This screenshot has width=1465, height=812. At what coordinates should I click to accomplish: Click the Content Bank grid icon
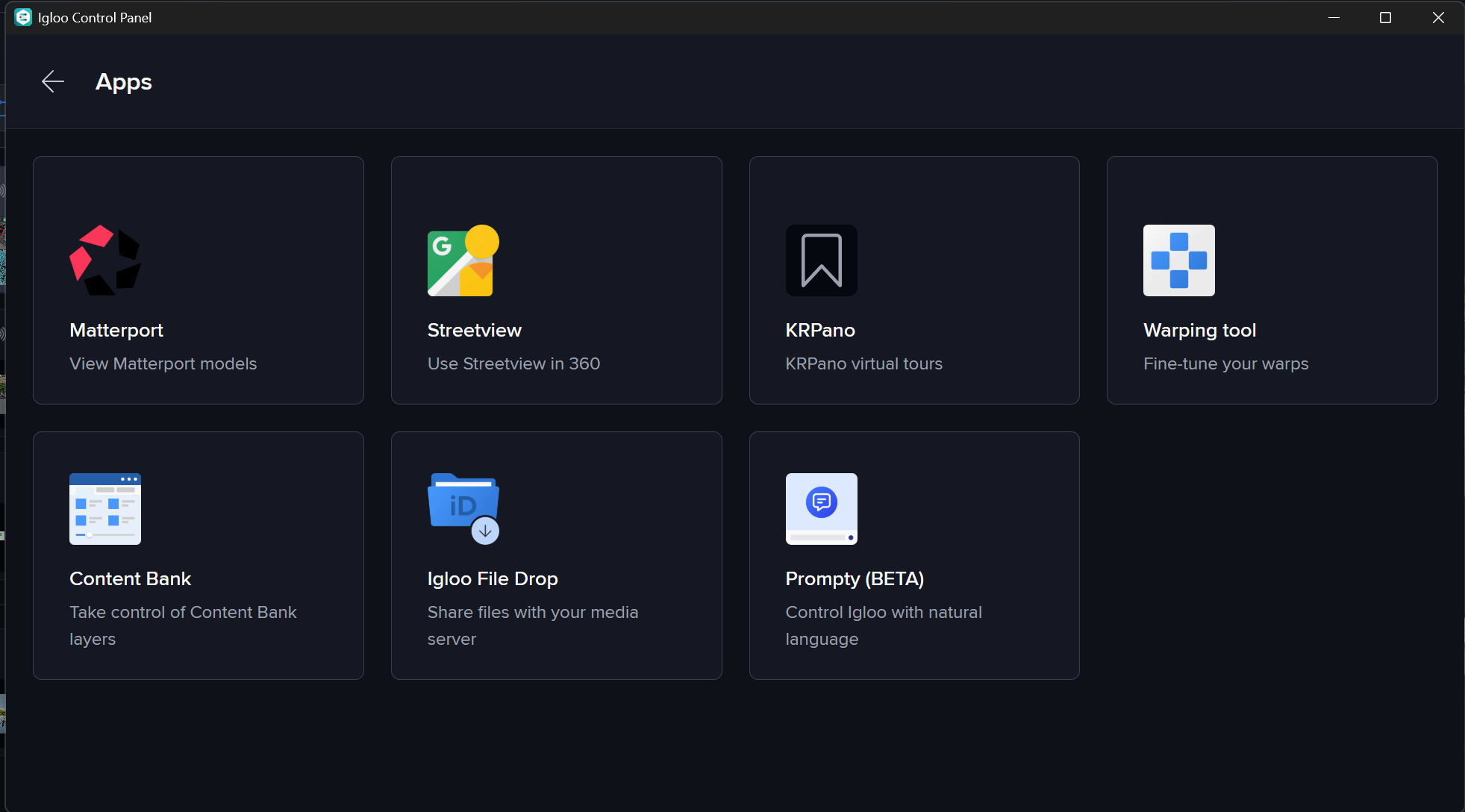(105, 509)
